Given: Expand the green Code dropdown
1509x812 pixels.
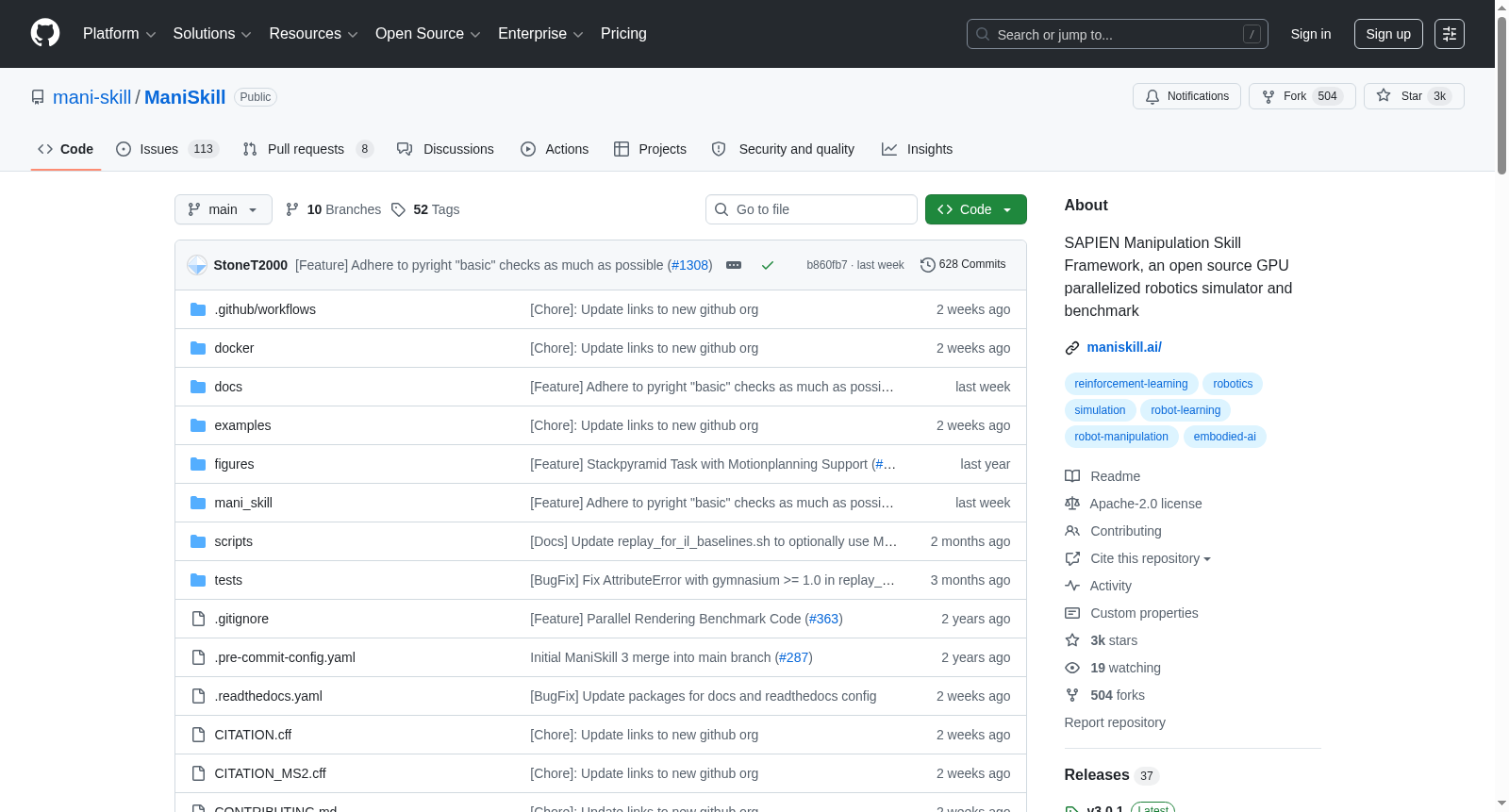Looking at the screenshot, I should (976, 209).
